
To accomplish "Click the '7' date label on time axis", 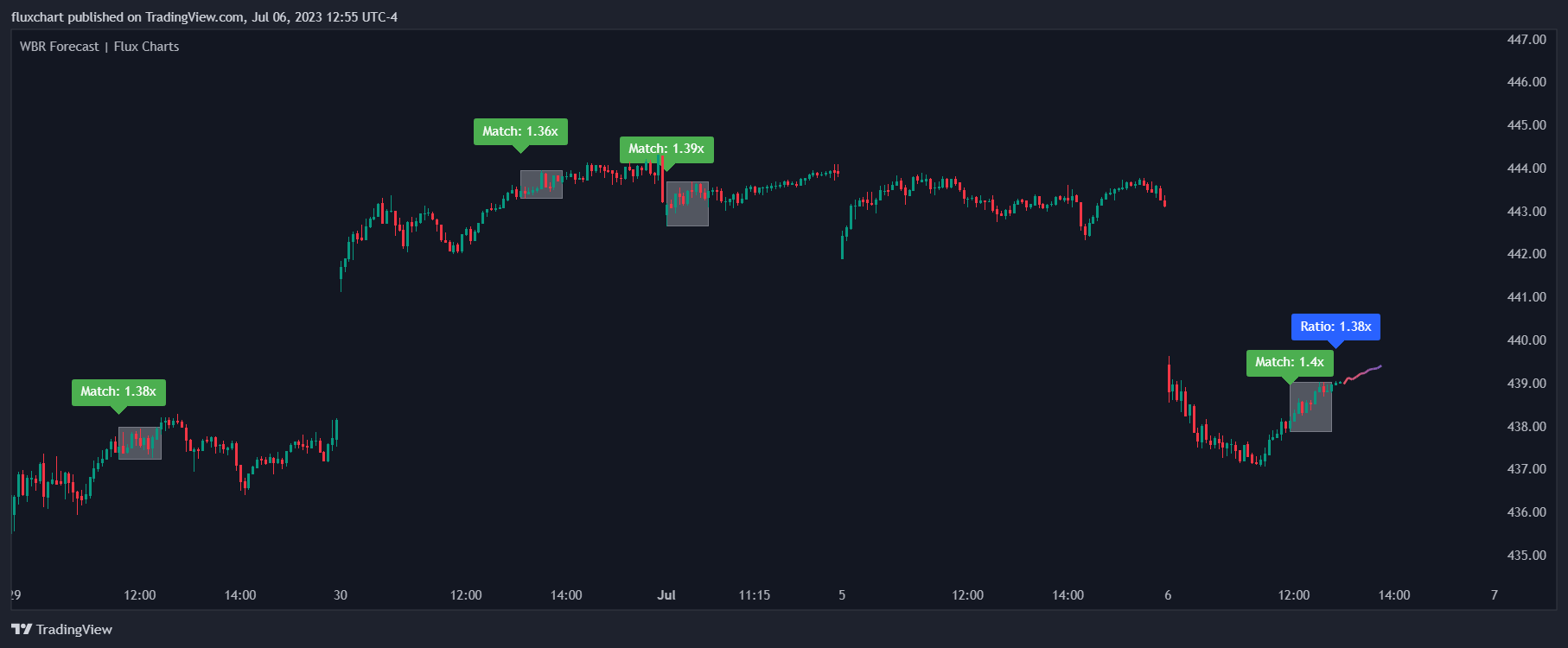I will click(1495, 595).
